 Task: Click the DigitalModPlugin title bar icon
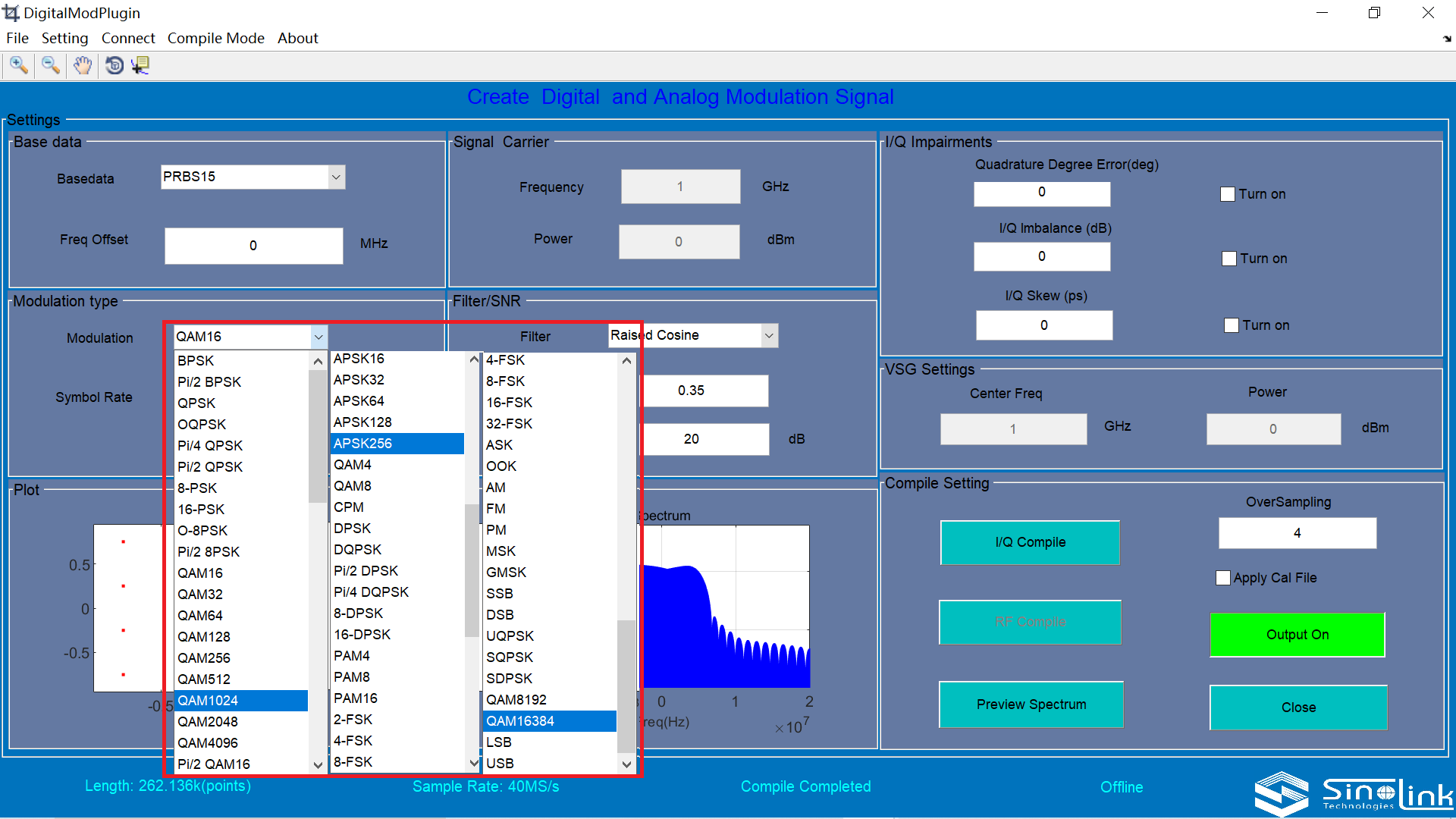(11, 13)
